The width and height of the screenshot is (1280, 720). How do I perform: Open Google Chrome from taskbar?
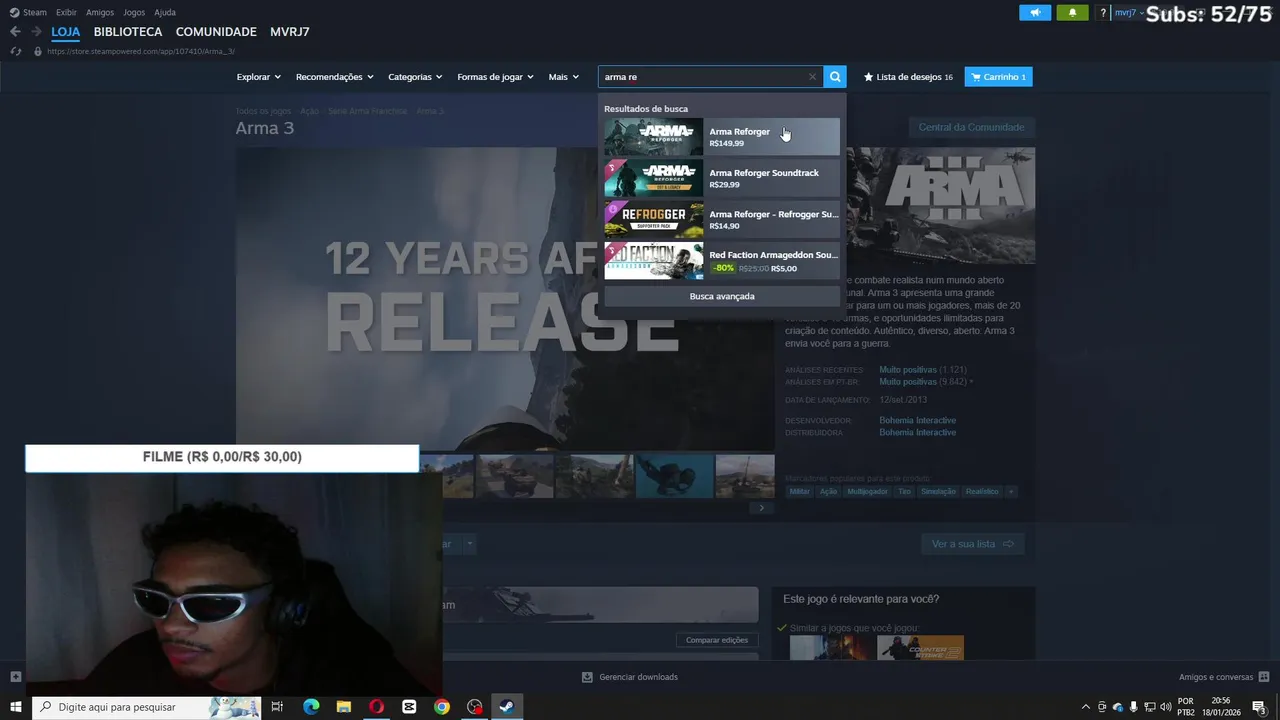click(x=442, y=707)
